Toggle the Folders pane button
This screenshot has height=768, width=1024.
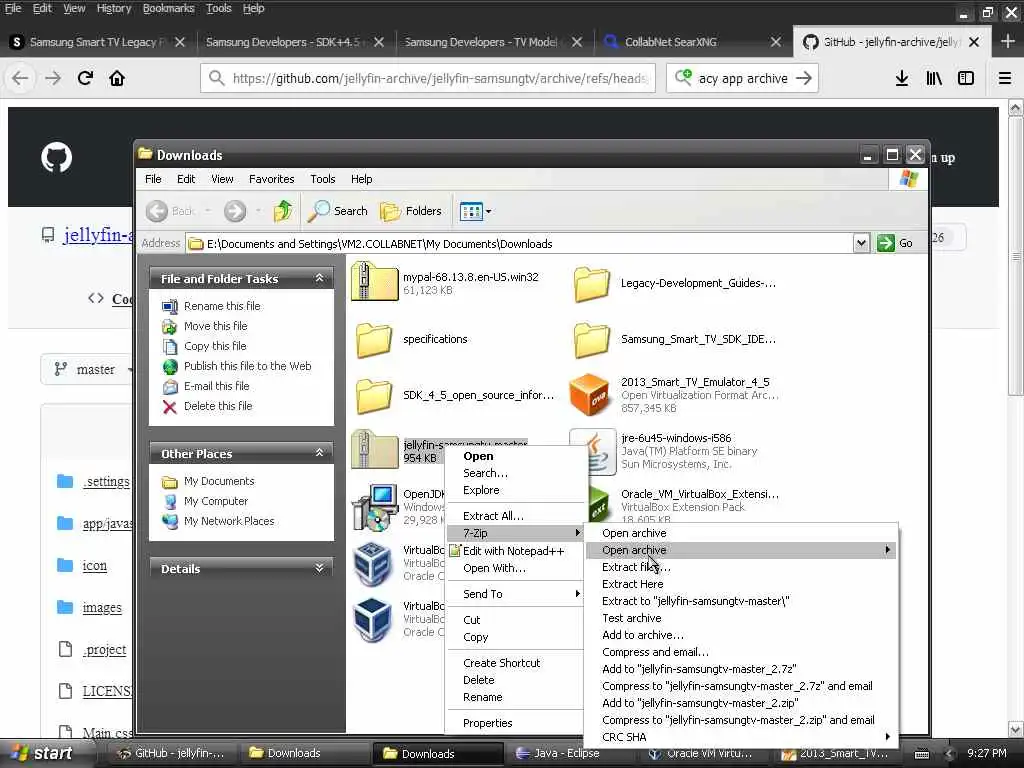(x=411, y=211)
